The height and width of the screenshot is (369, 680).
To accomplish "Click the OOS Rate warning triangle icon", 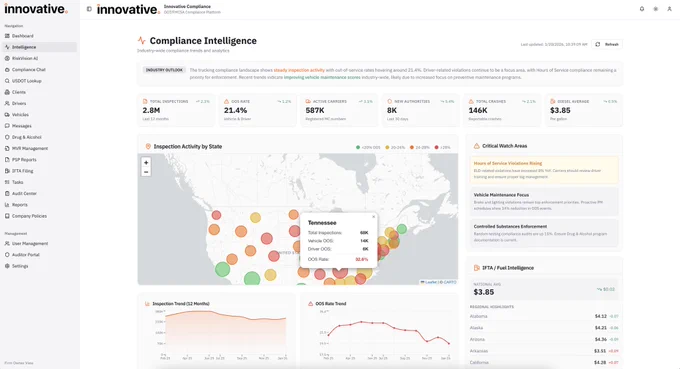I will 226,101.
